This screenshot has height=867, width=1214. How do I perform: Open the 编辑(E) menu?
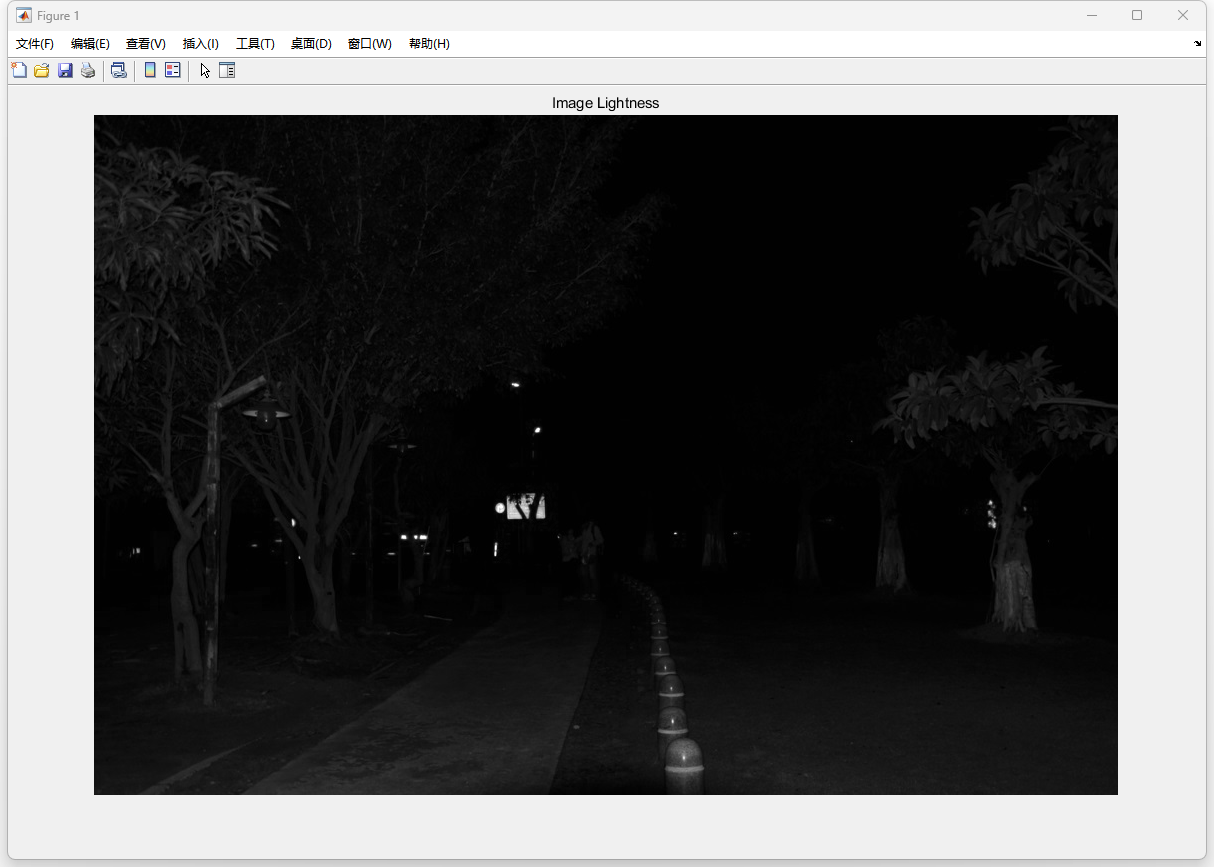click(x=90, y=44)
